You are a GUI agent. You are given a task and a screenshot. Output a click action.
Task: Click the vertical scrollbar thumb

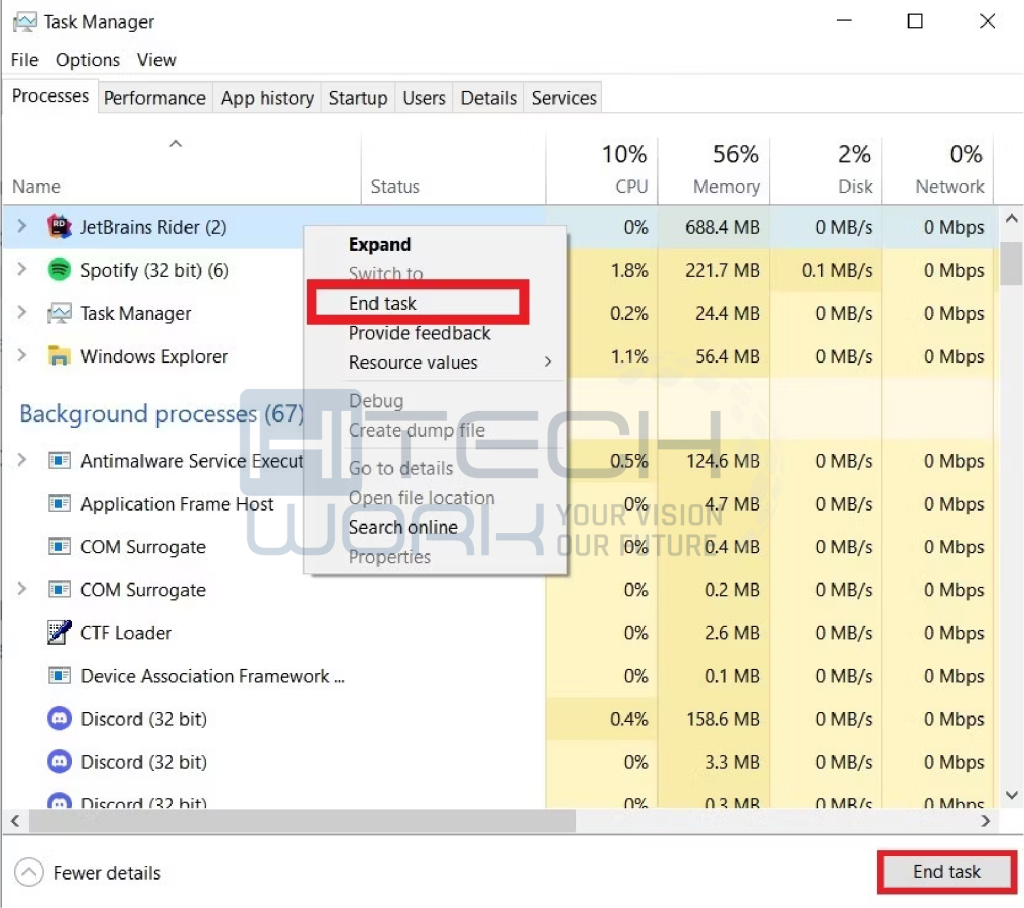coord(1012,264)
